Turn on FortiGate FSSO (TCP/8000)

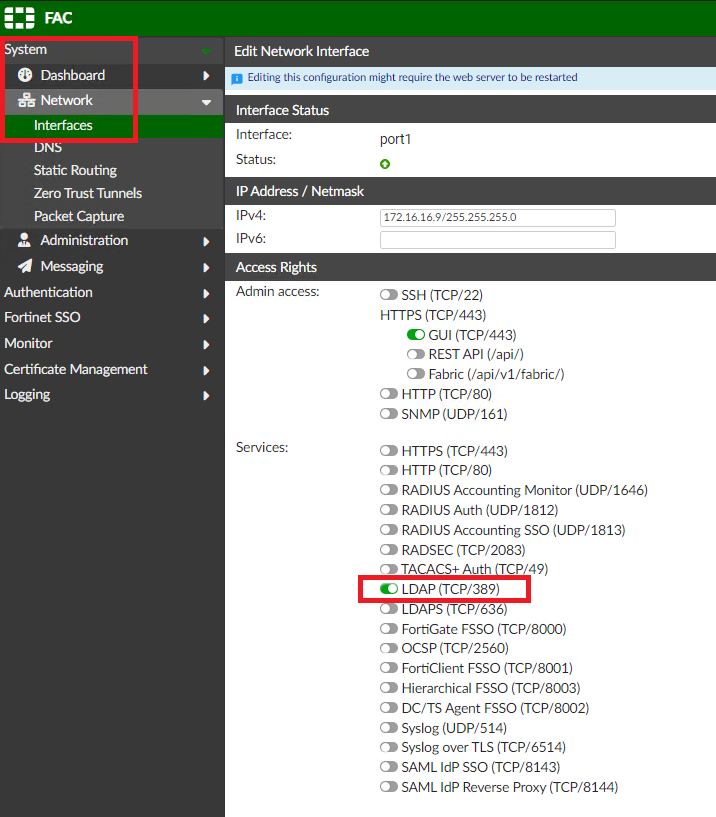pyautogui.click(x=389, y=629)
